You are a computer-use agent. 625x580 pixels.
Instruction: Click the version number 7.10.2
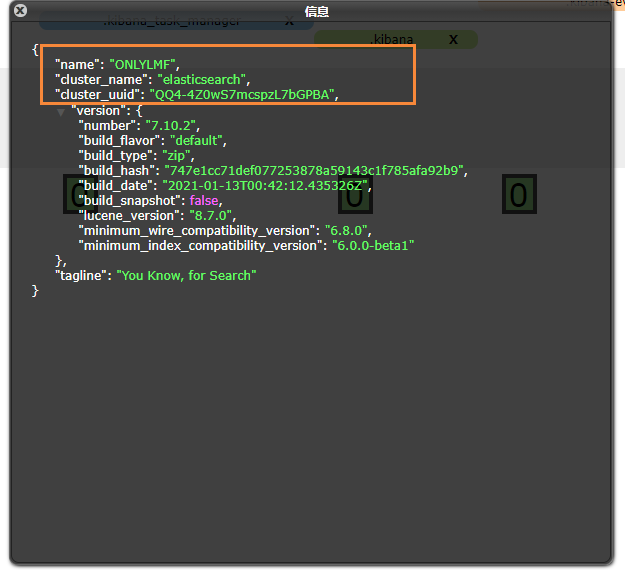tap(171, 126)
